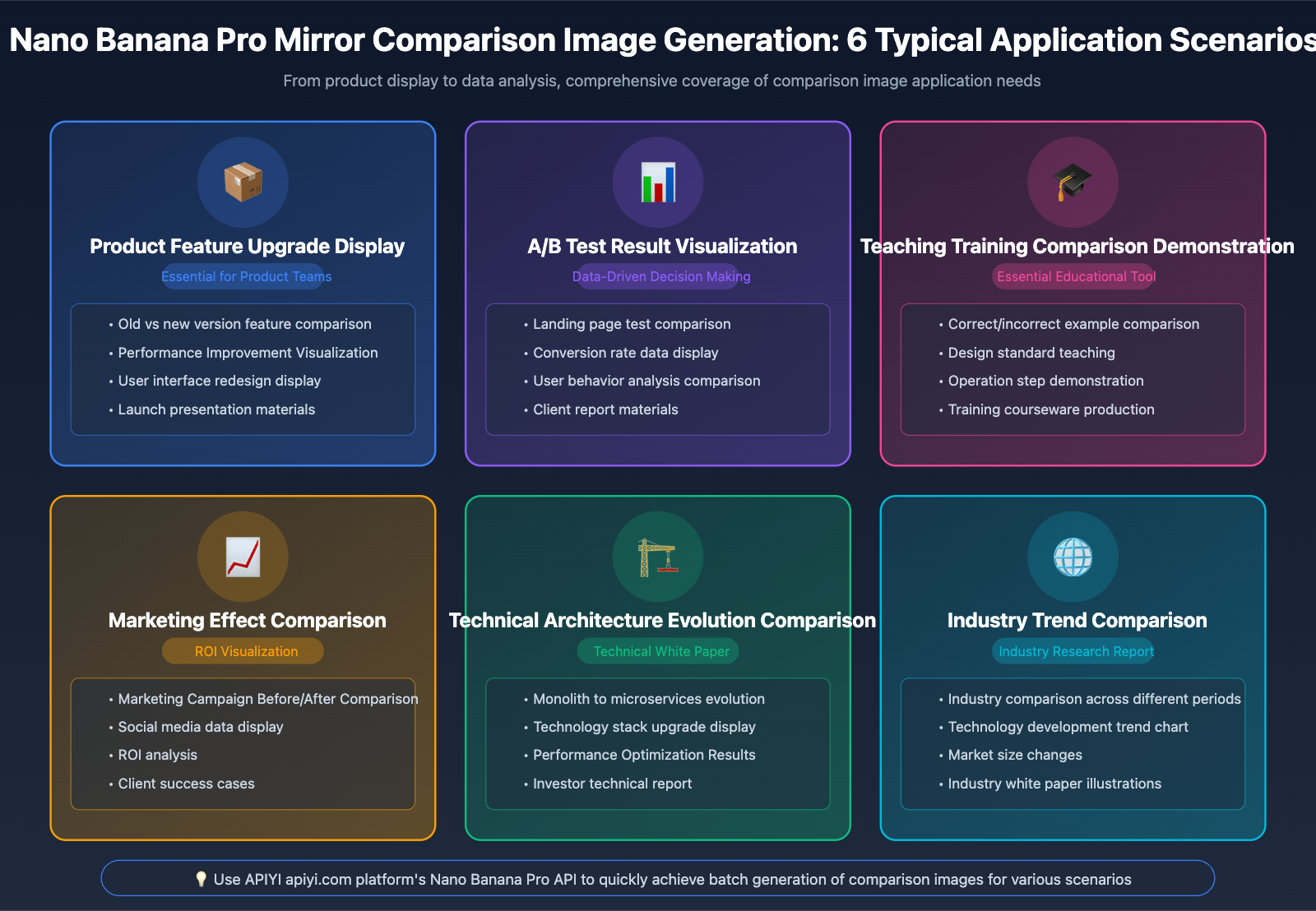Select the construction crane icon on Technical Architecture card
This screenshot has height=911, width=1316.
click(658, 557)
